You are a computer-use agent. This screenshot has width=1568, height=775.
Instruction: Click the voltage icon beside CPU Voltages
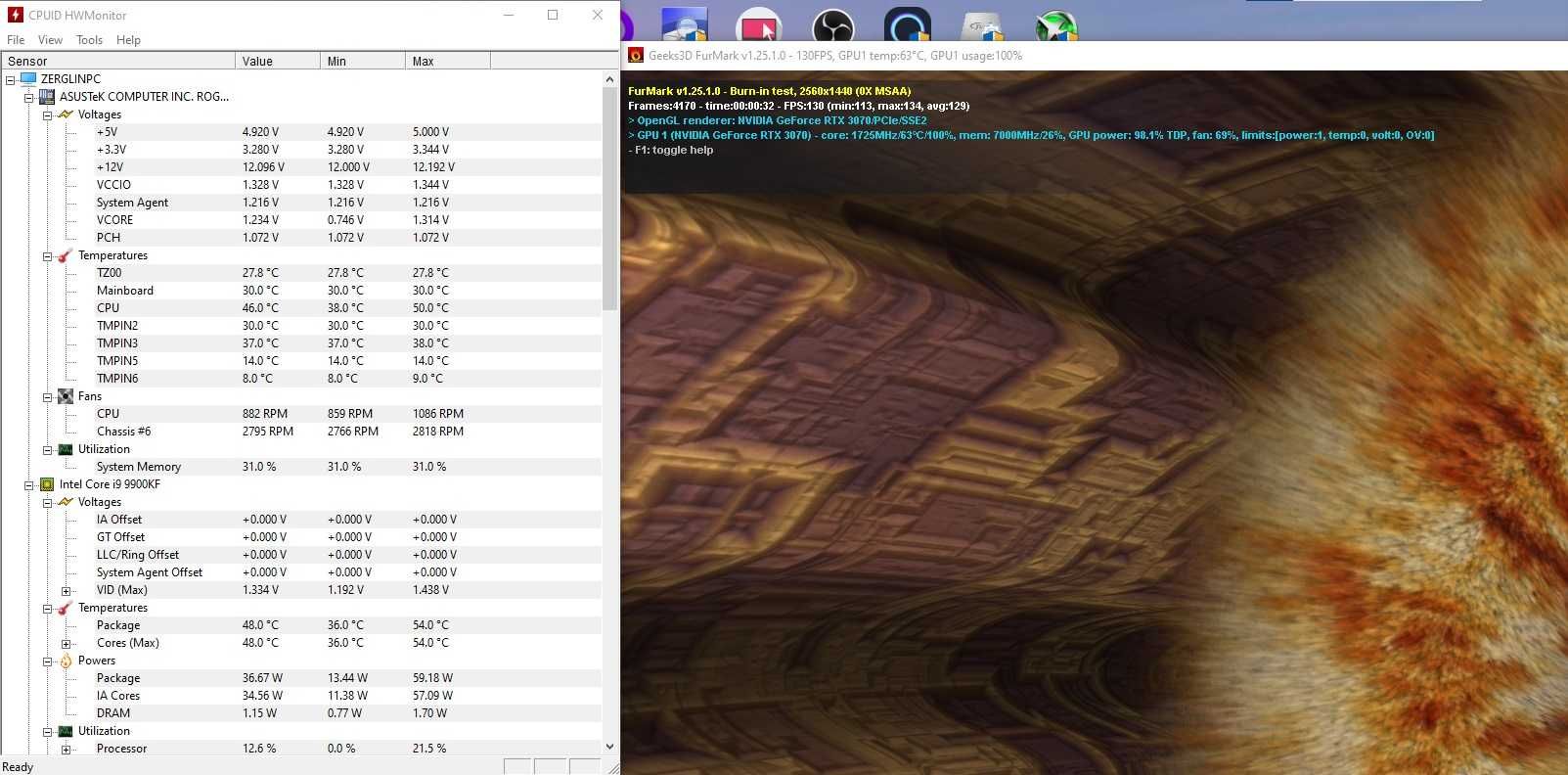66,502
